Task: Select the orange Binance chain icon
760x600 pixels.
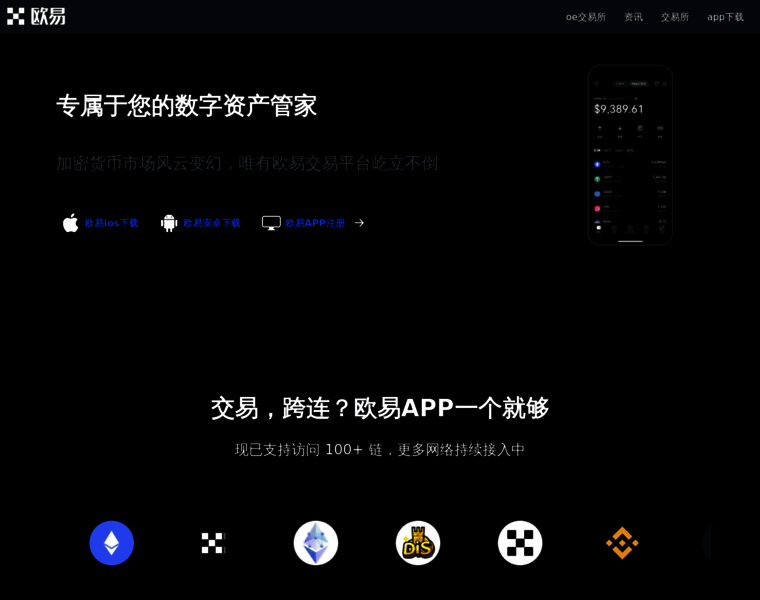Action: [622, 543]
